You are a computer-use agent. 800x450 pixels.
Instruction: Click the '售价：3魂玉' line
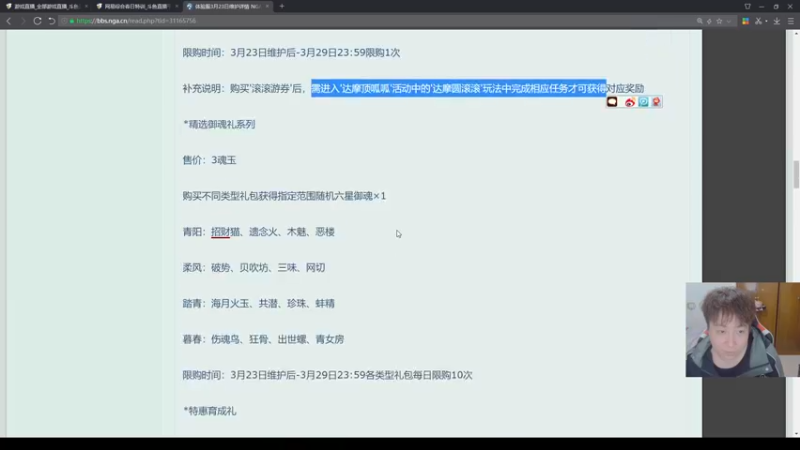209,160
